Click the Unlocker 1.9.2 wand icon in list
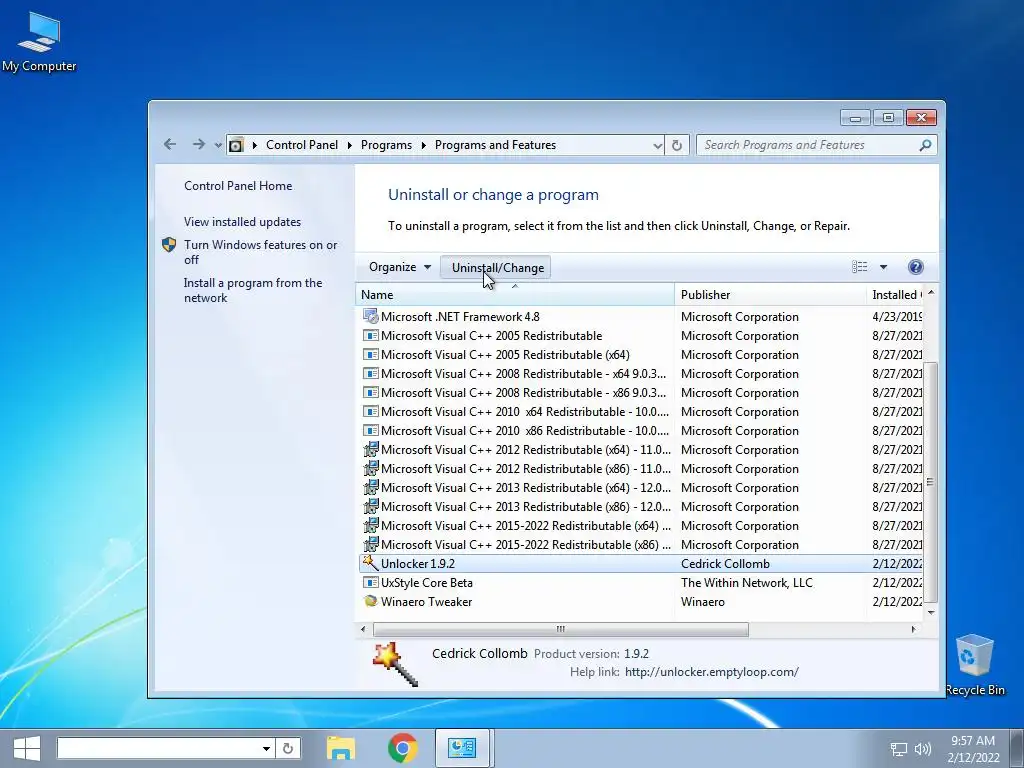This screenshot has width=1024, height=768. 370,563
